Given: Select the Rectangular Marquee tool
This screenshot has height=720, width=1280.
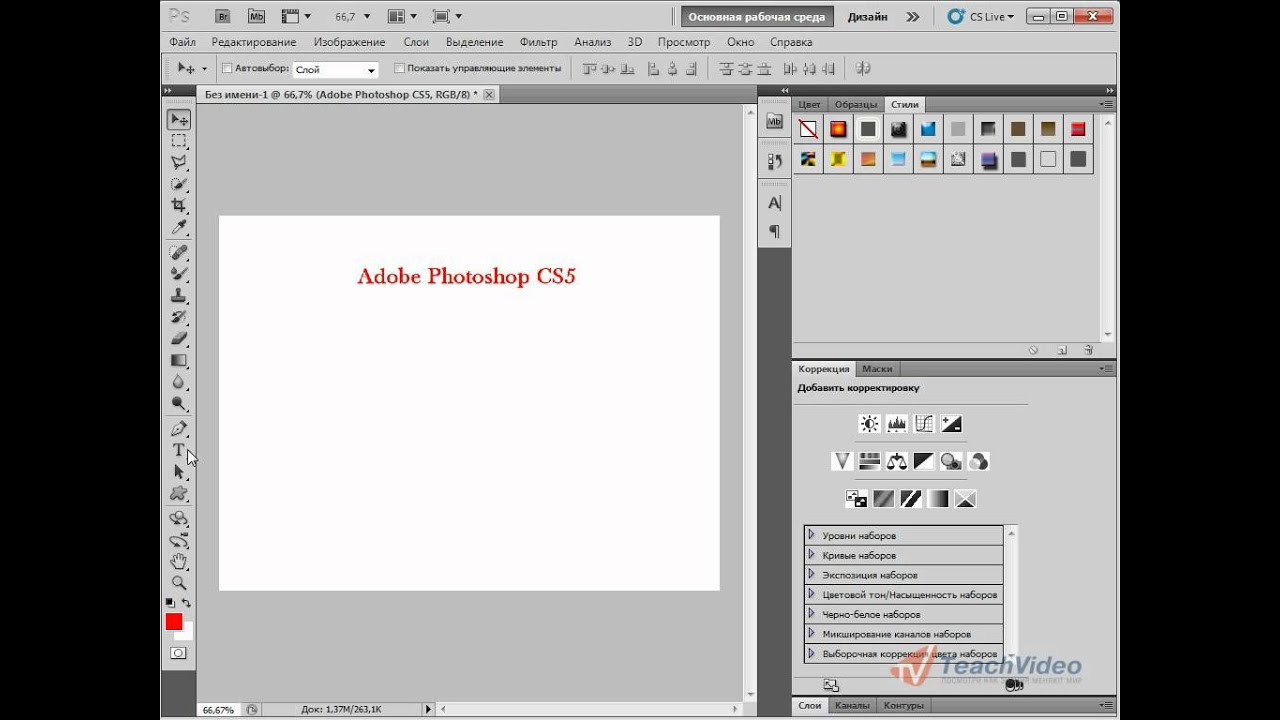Looking at the screenshot, I should 179,141.
